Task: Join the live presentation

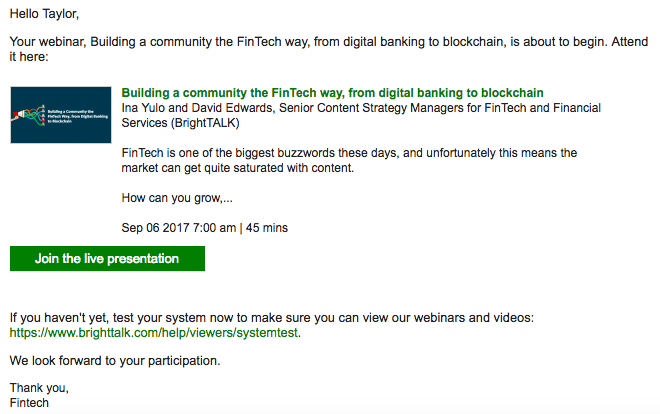Action: point(107,258)
